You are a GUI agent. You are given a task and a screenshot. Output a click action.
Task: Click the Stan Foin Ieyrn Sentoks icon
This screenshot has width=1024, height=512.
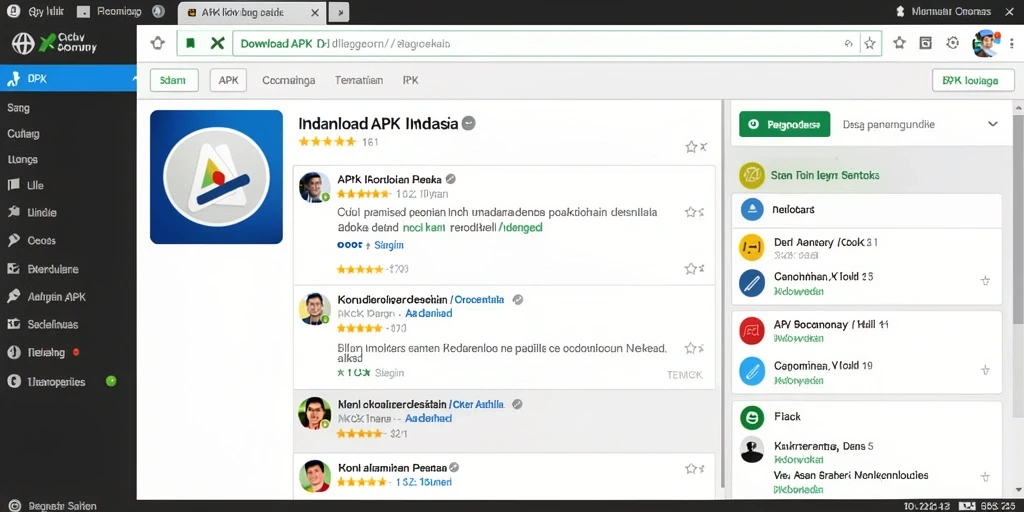(751, 175)
